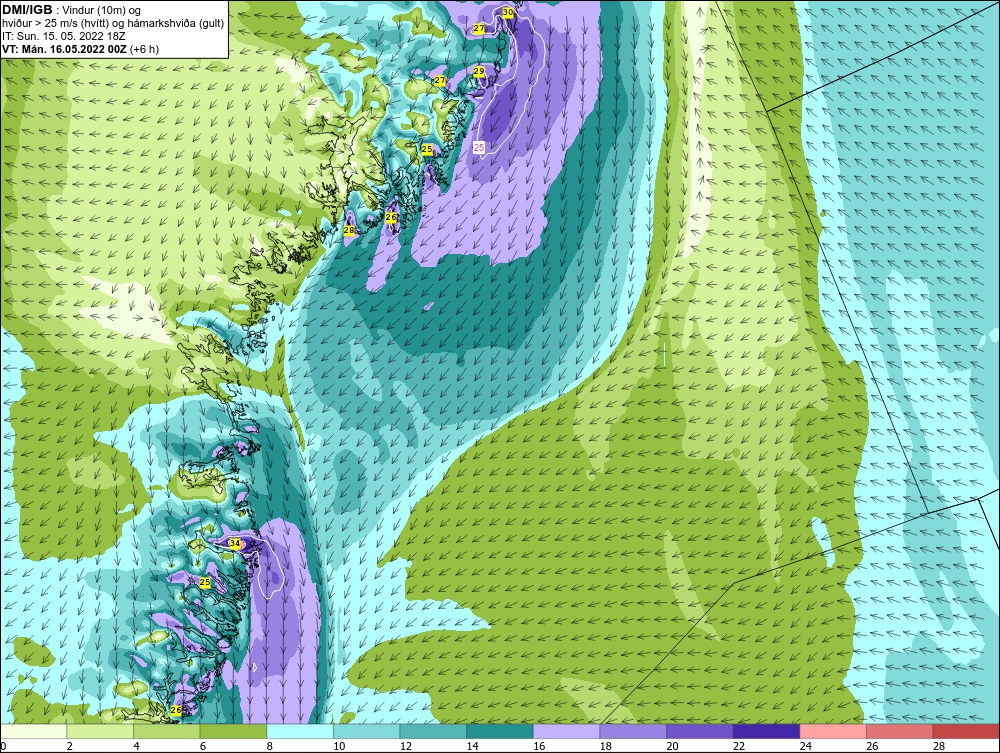Click the '(+6 h)' forecast offset text

pos(144,49)
